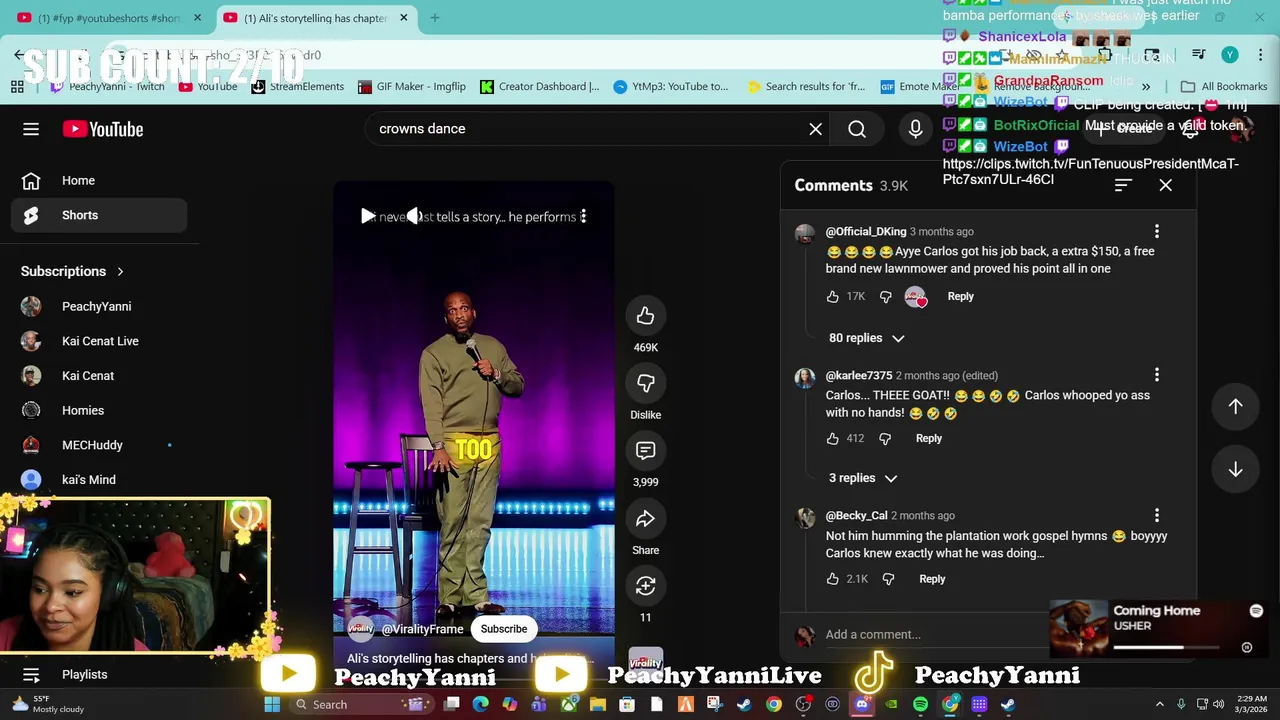Click the search magnifier button
This screenshot has height=720, width=1280.
(857, 129)
